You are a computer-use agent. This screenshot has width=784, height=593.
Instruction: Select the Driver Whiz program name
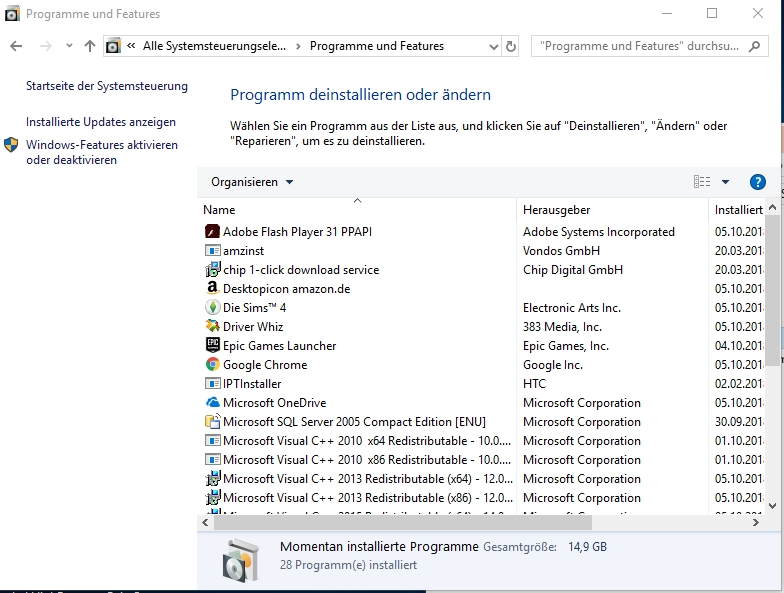pos(253,327)
